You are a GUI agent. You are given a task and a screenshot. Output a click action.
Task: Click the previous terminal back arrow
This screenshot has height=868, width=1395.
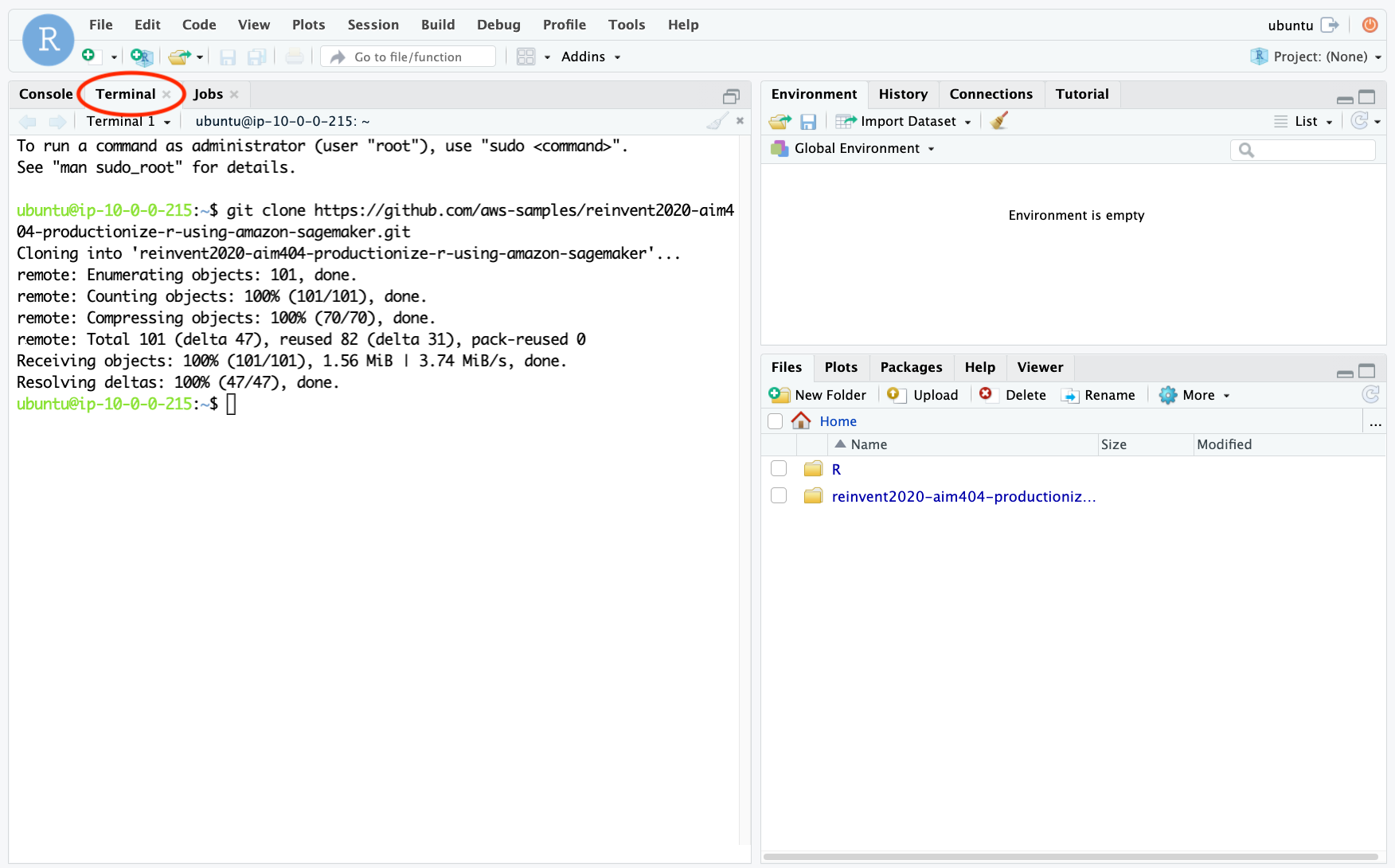[28, 121]
